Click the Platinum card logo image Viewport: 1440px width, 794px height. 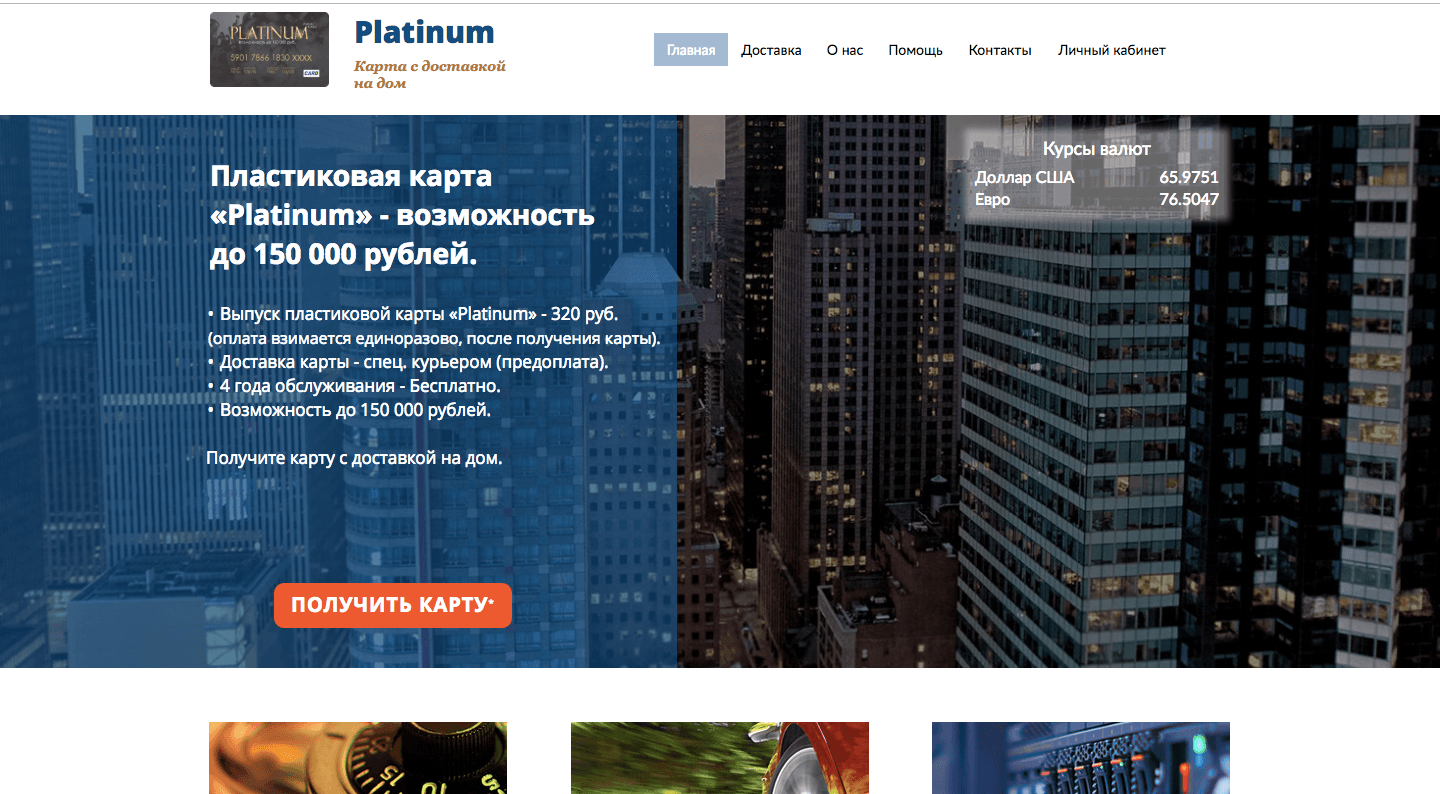click(x=269, y=49)
